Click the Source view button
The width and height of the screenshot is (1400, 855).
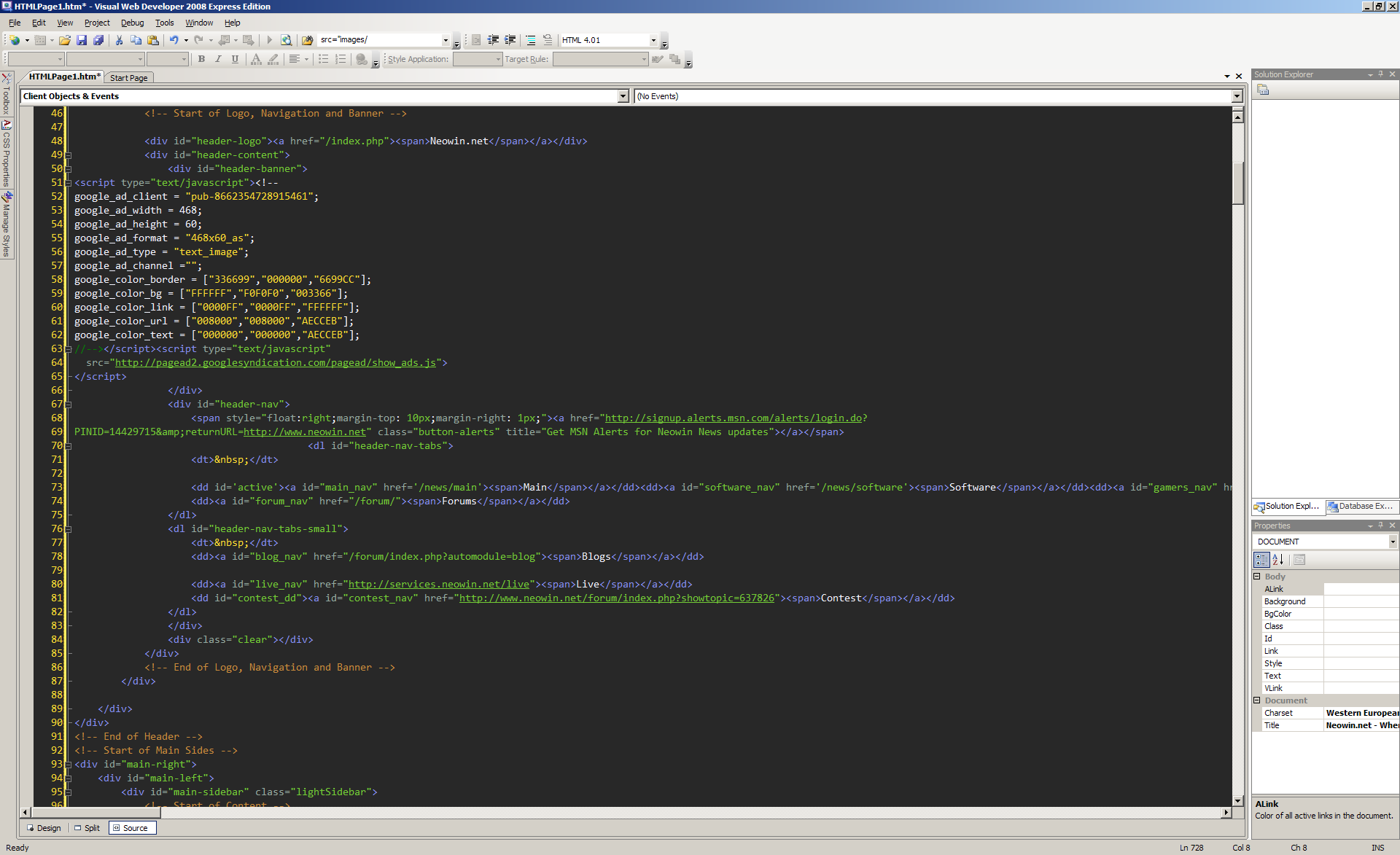point(132,828)
